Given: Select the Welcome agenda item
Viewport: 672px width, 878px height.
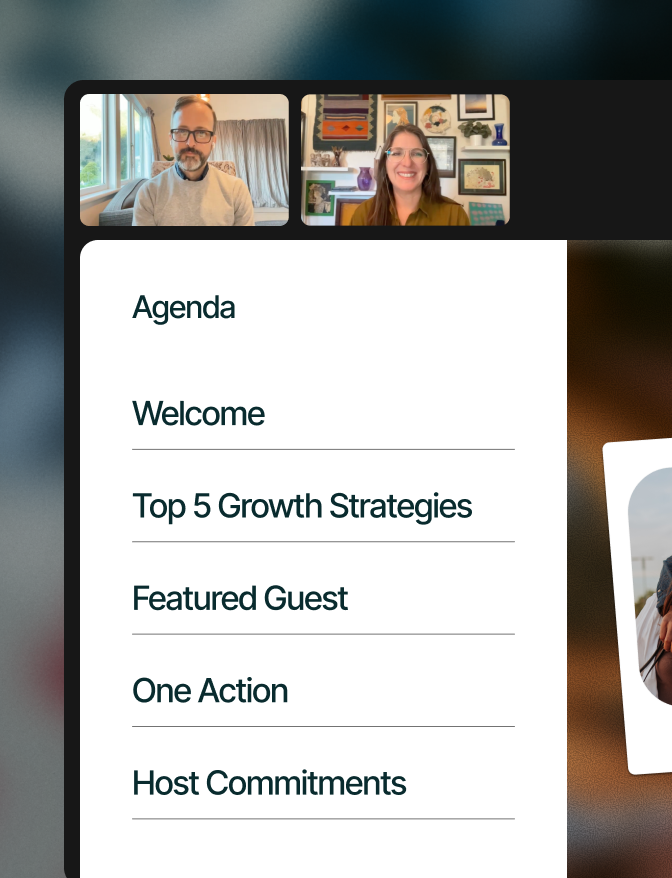Looking at the screenshot, I should point(198,414).
